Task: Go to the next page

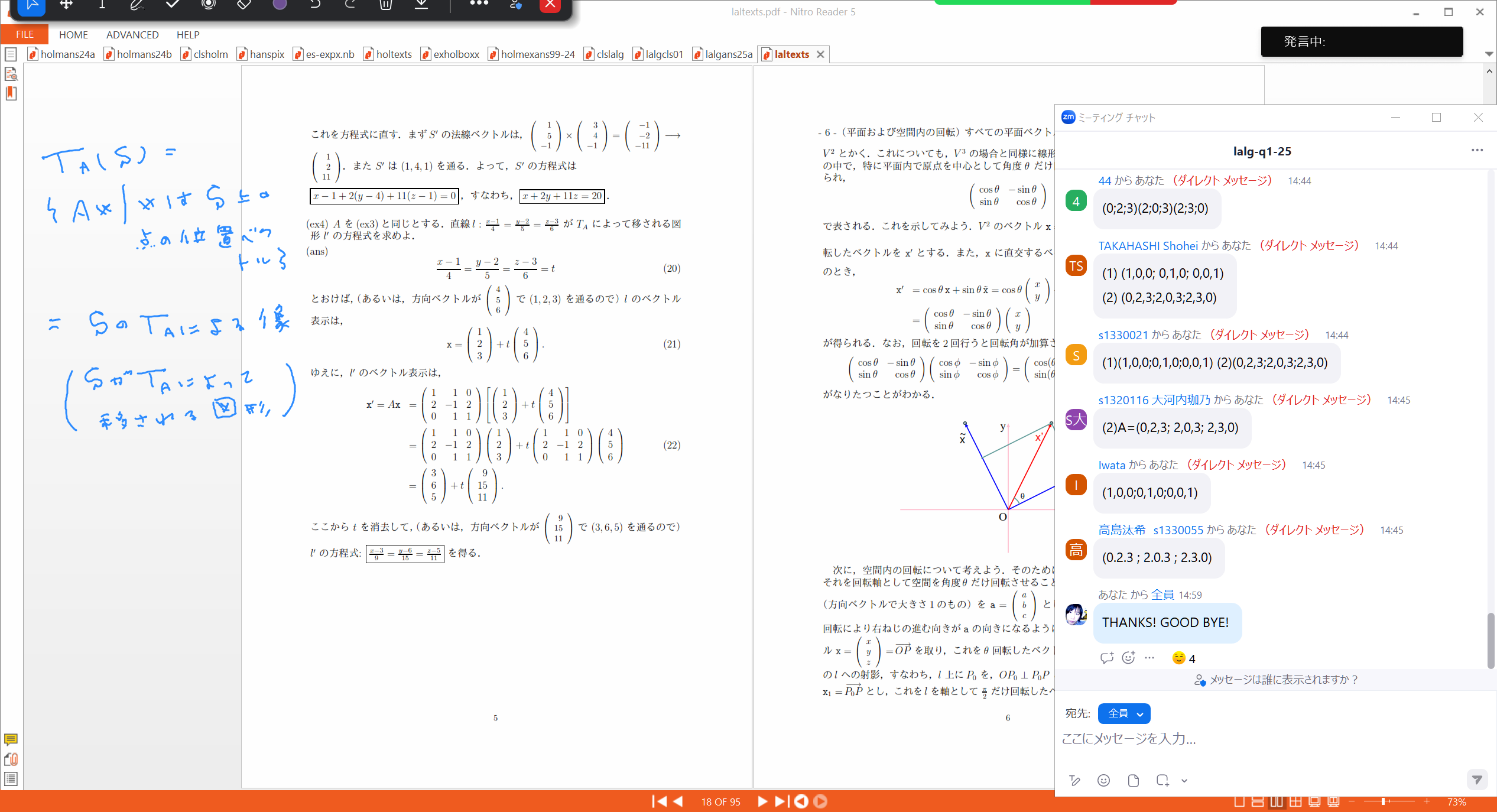Action: (762, 801)
